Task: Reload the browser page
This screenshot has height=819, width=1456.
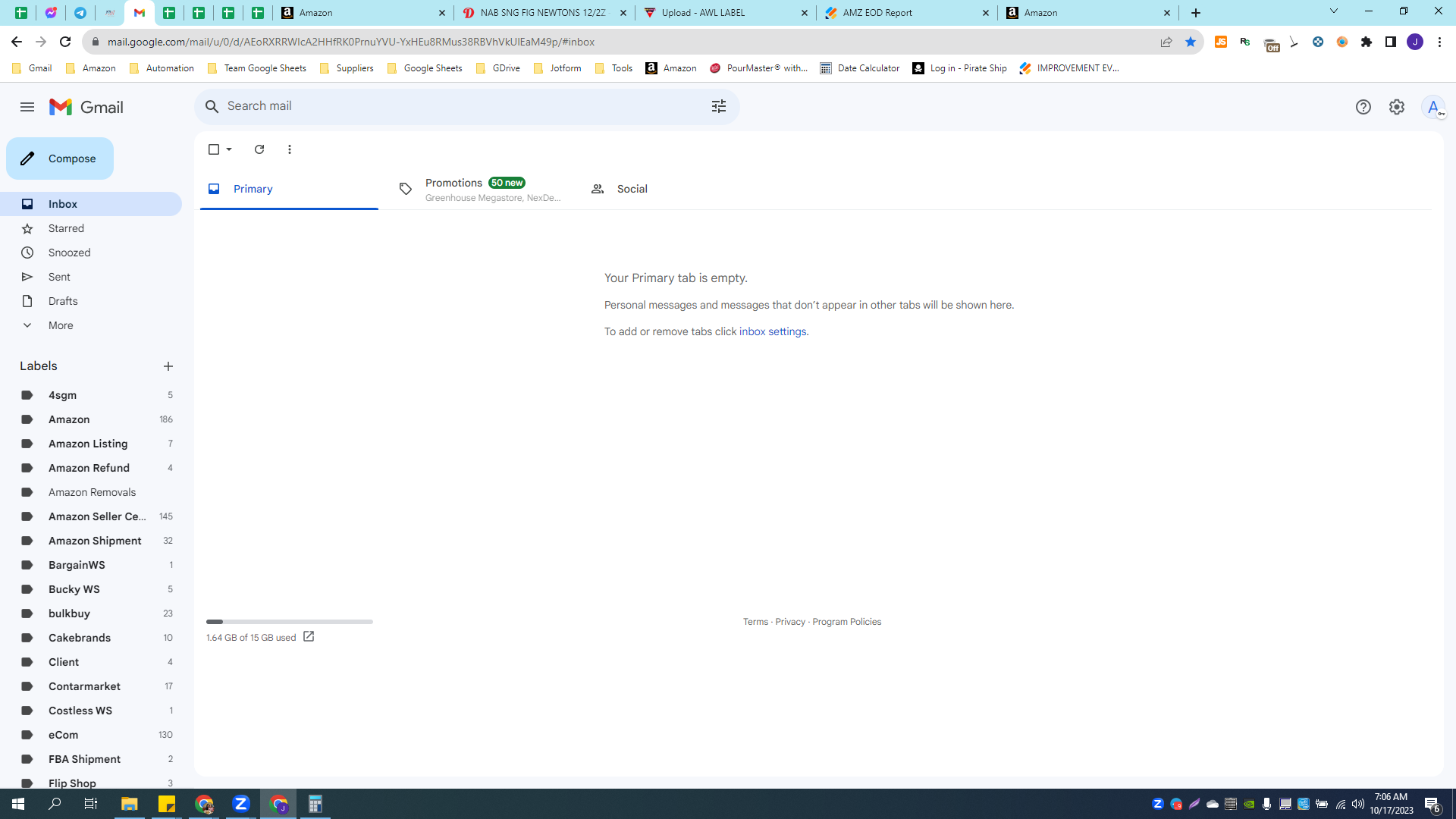Action: [x=65, y=42]
